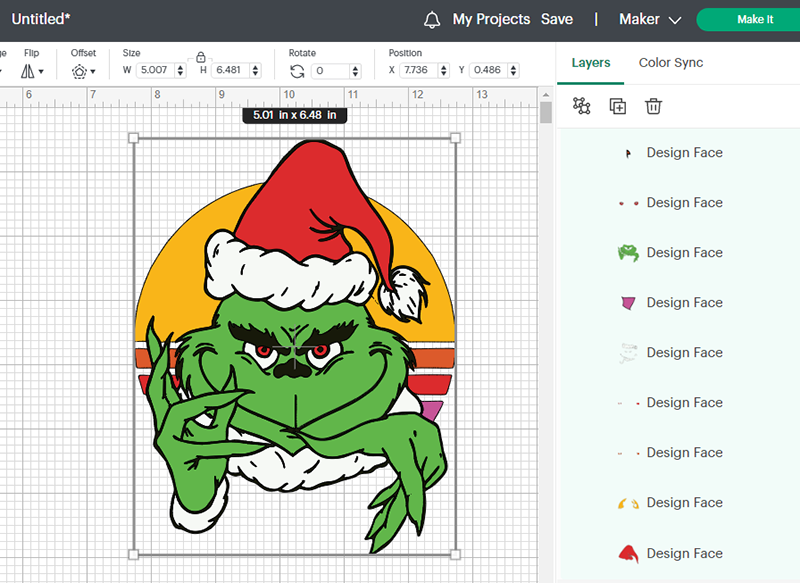Expand the Offset options arrow
This screenshot has width=800, height=583.
point(93,72)
